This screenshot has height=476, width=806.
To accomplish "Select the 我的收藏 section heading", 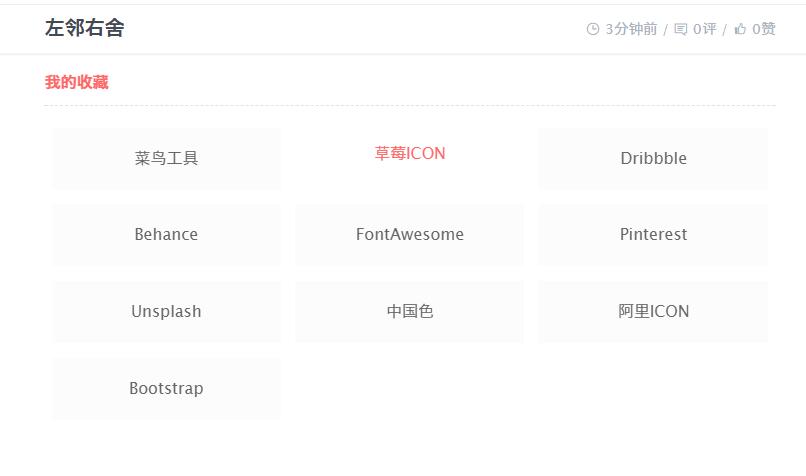I will coord(77,82).
